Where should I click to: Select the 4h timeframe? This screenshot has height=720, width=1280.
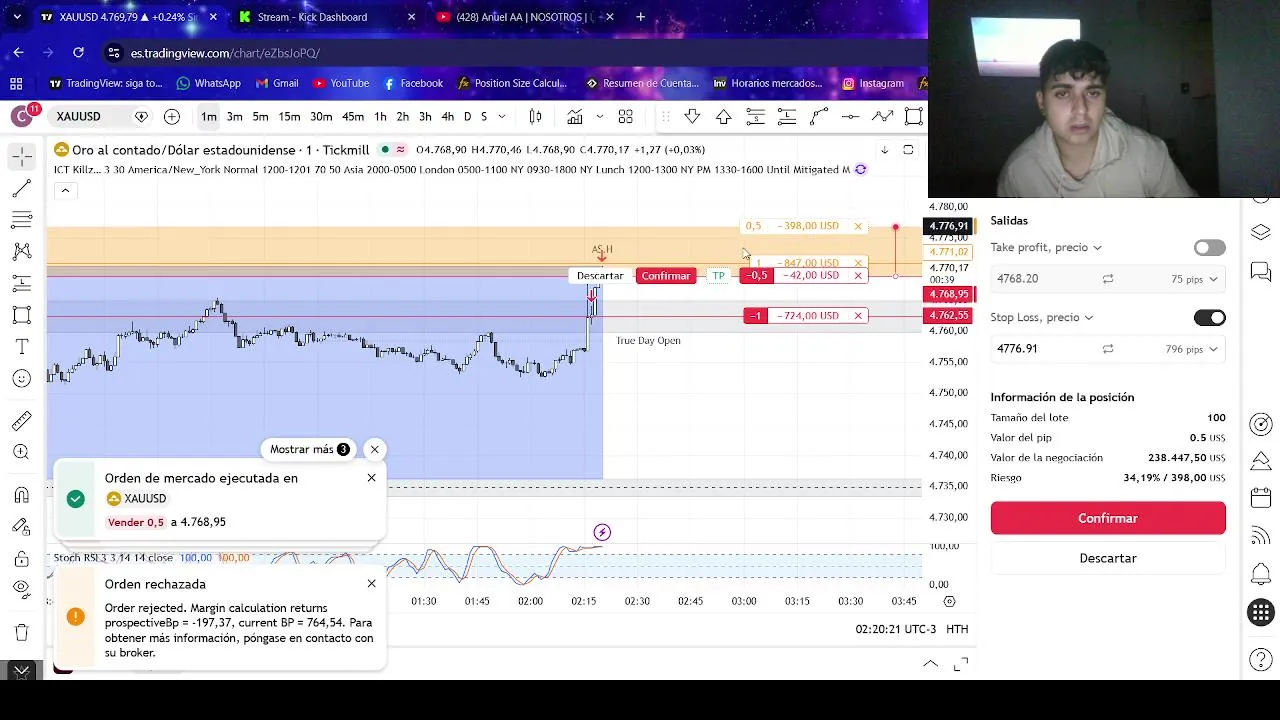tap(447, 117)
